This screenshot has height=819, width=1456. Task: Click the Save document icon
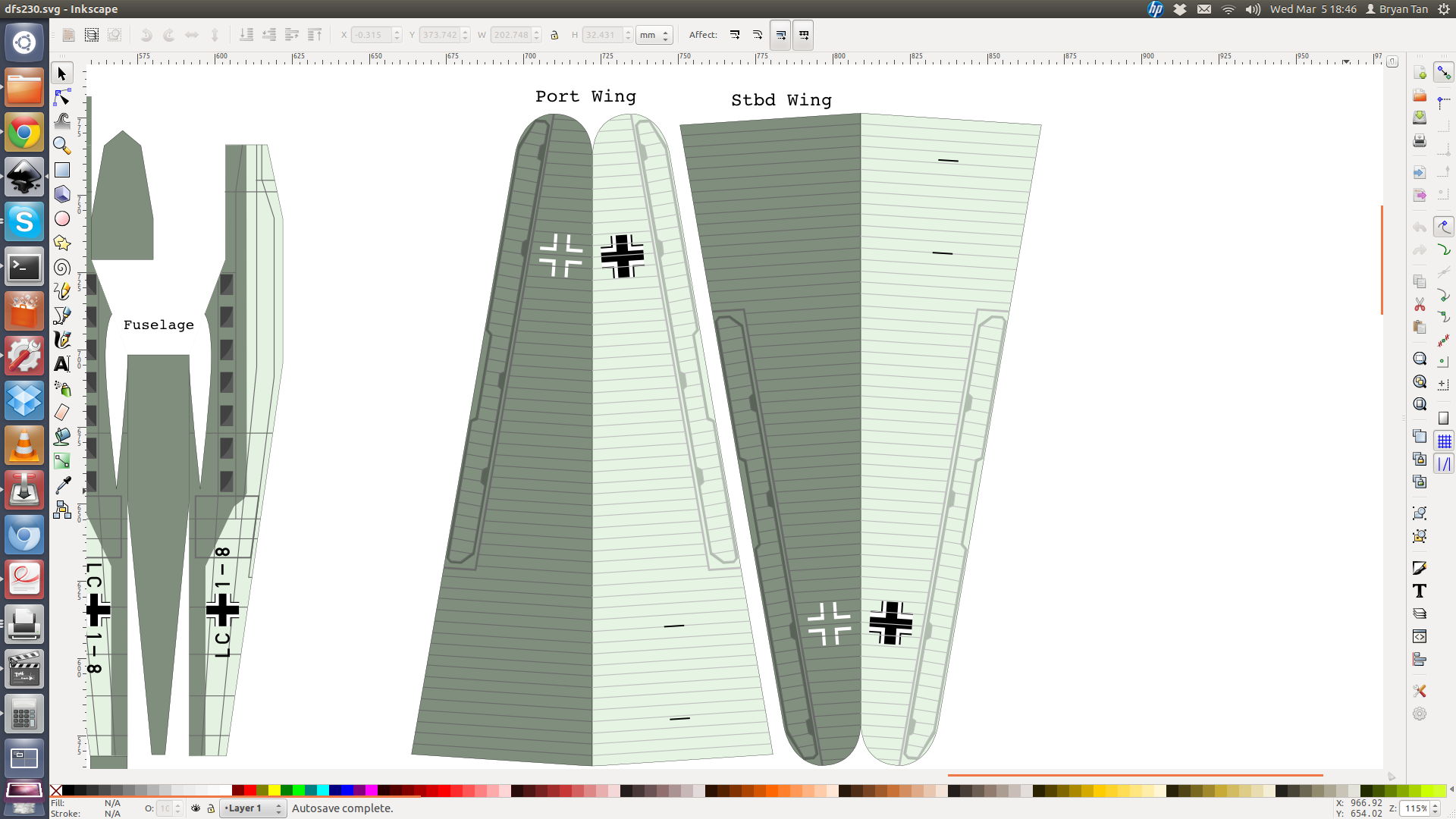(1420, 118)
